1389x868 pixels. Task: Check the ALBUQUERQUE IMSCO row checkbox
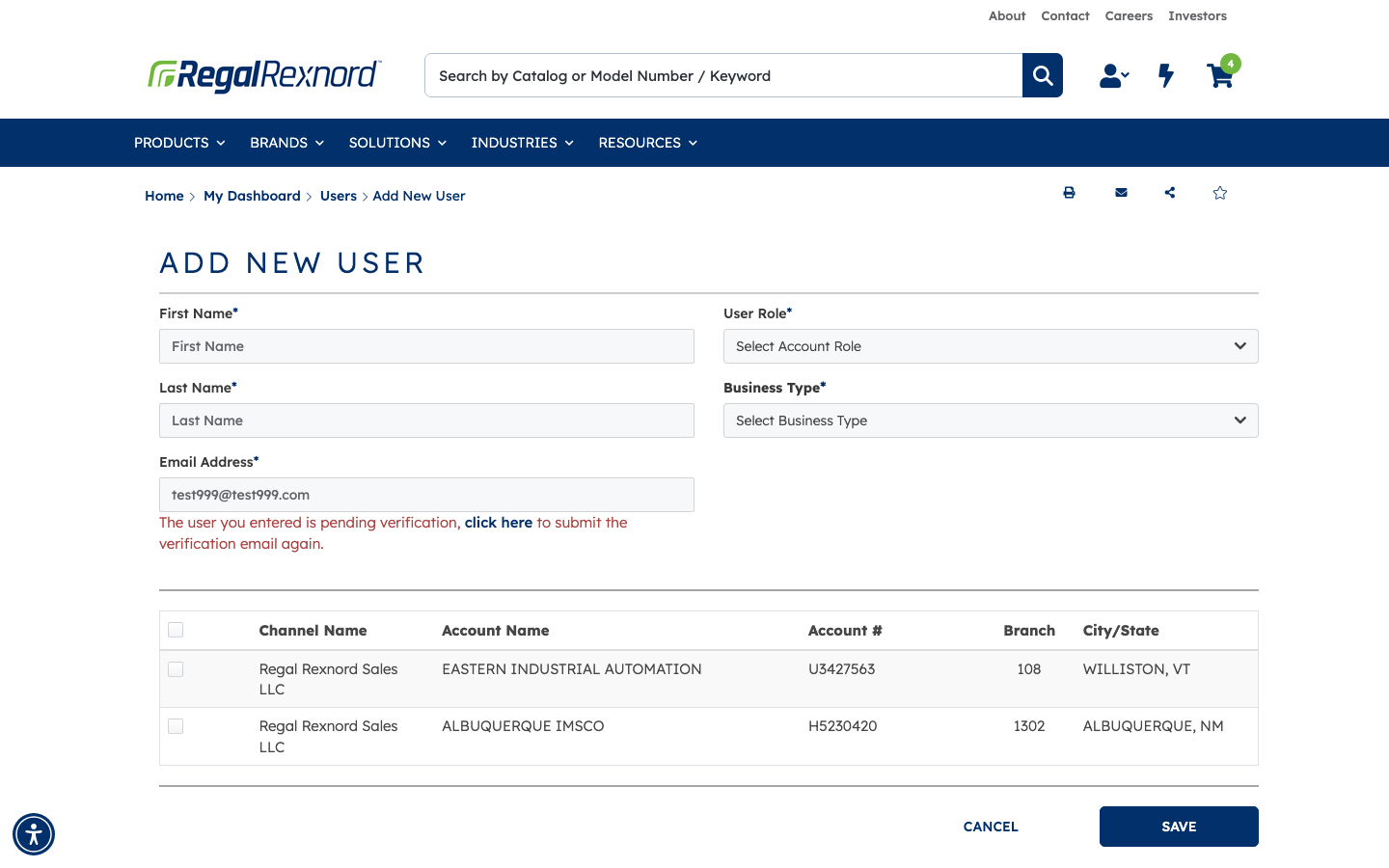(x=176, y=726)
